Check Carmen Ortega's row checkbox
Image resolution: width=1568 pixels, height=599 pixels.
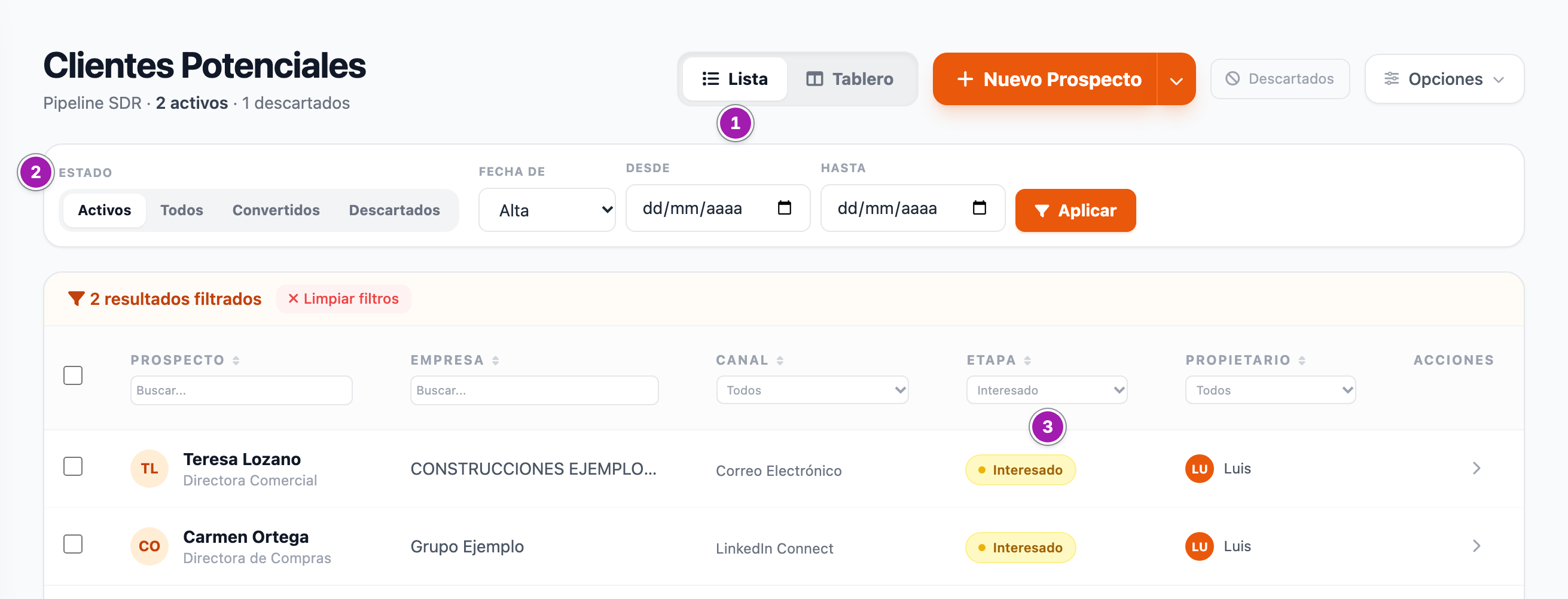73,543
